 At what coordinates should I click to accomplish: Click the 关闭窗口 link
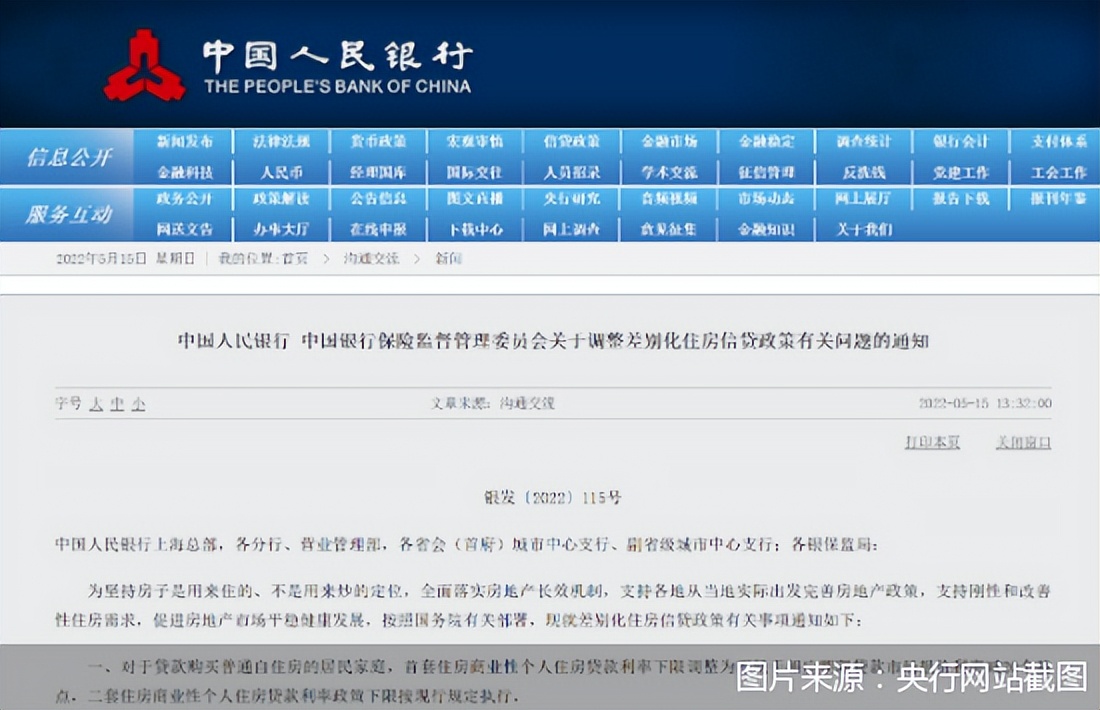(1023, 441)
